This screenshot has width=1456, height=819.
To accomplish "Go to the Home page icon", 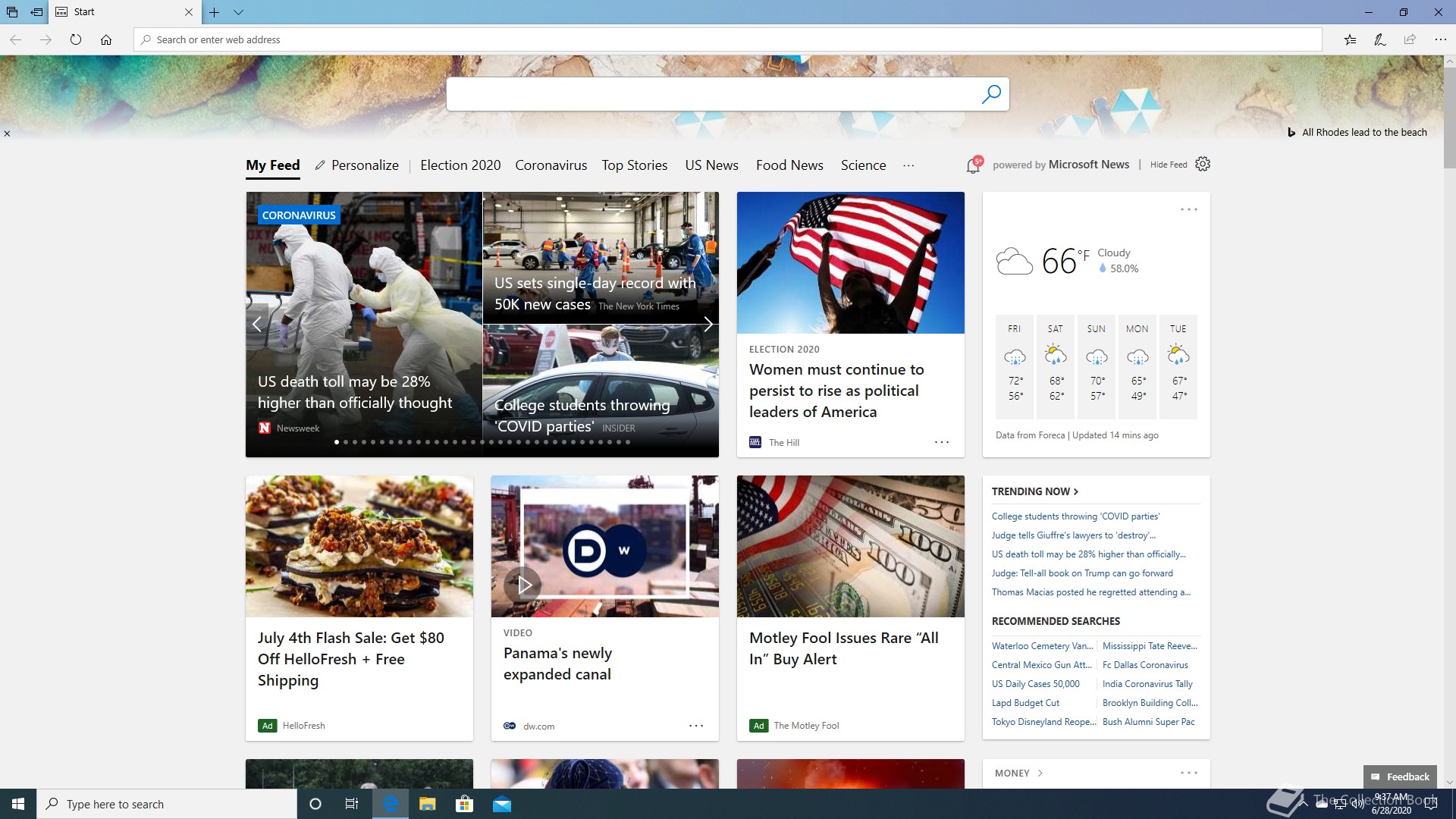I will (x=106, y=39).
